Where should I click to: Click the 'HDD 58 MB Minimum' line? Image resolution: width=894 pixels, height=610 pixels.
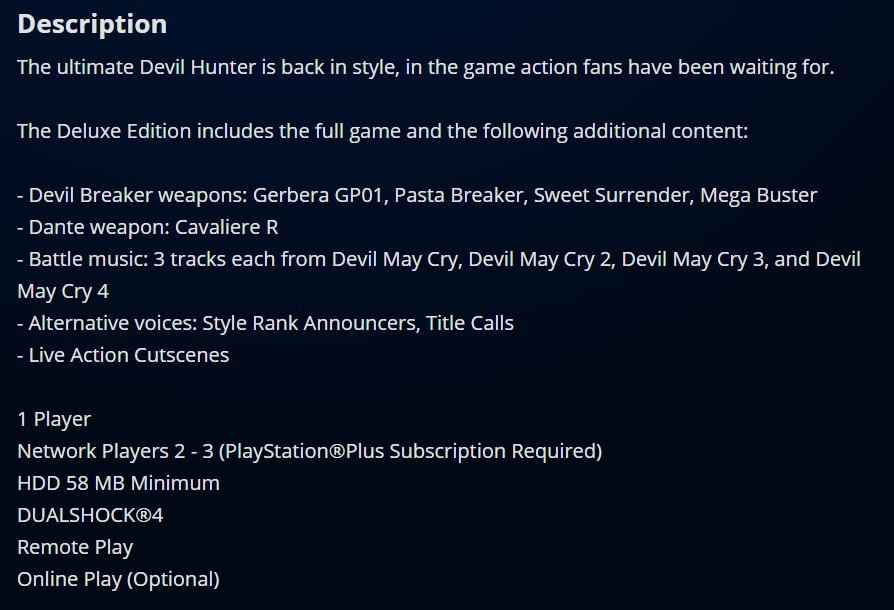[118, 483]
